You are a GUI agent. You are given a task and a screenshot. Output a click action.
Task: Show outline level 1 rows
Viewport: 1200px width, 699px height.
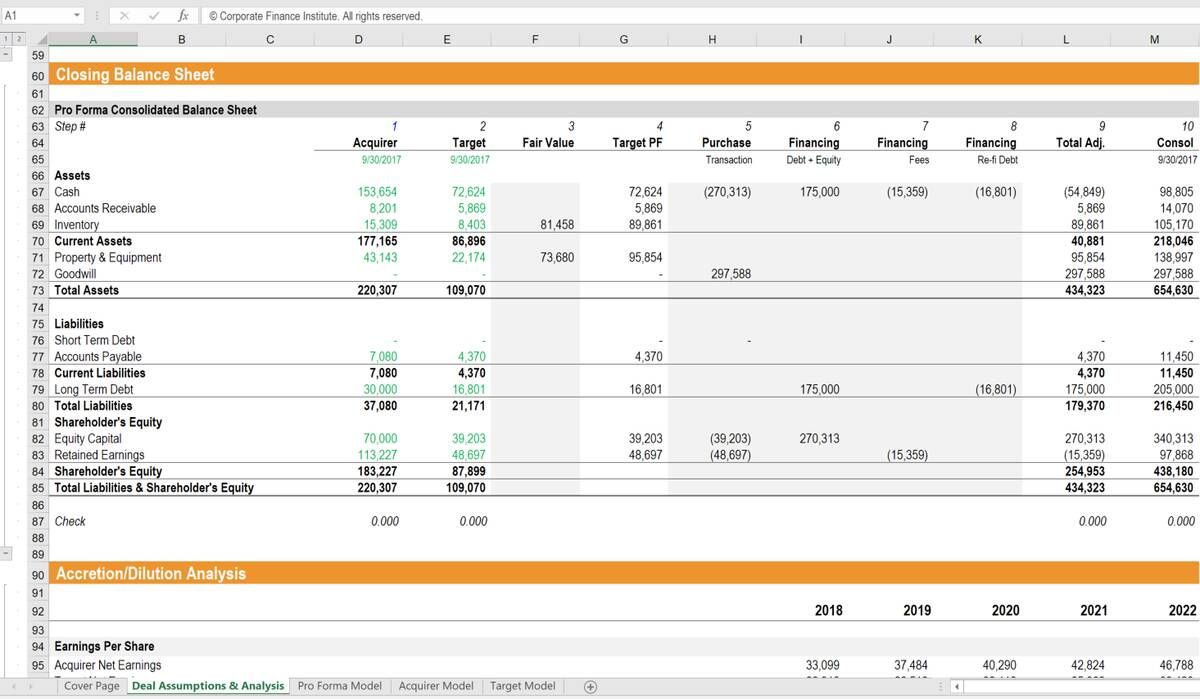point(6,39)
